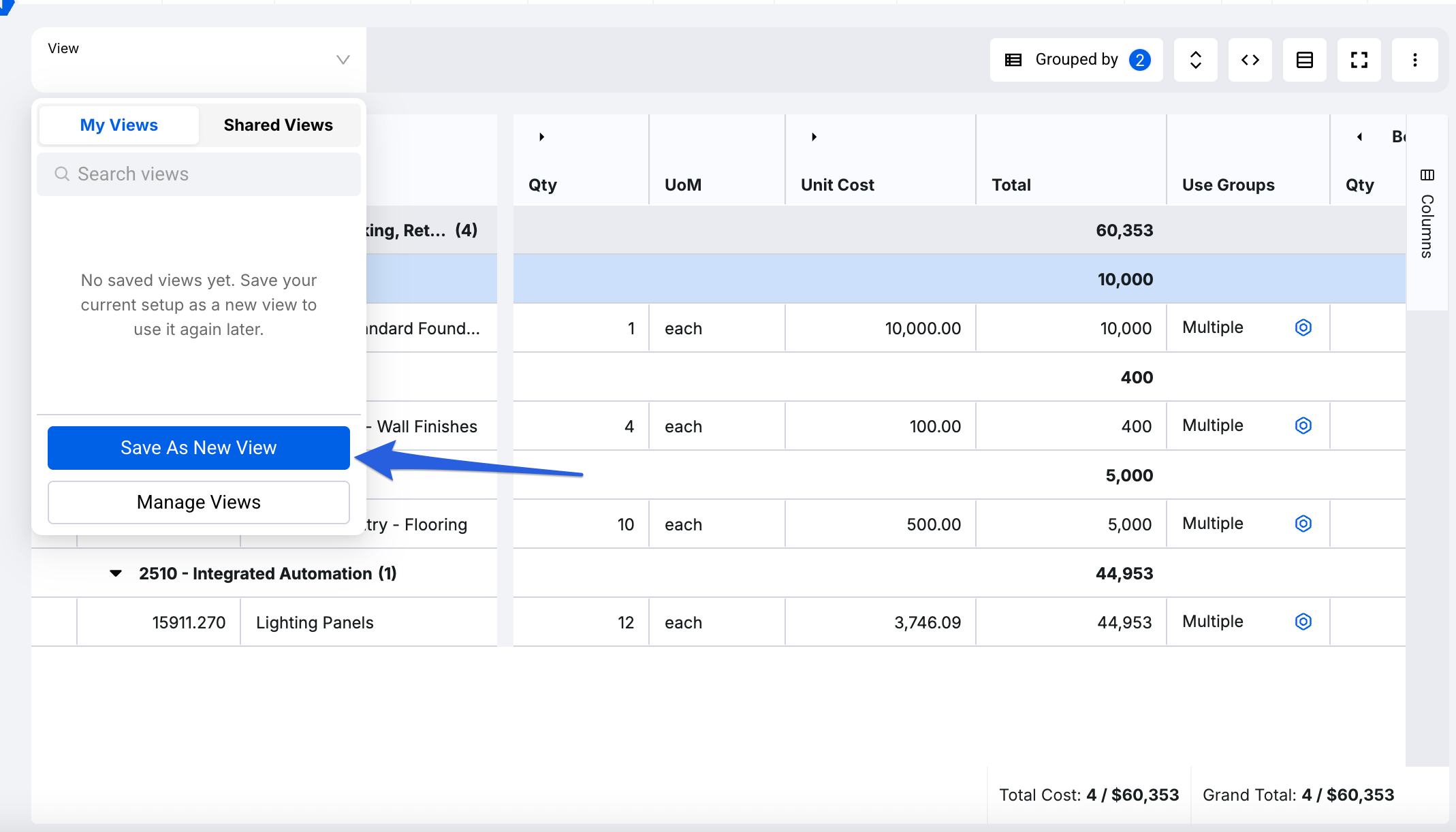Viewport: 1456px width, 832px height.
Task: Click the row density layout icon
Action: 1304,60
